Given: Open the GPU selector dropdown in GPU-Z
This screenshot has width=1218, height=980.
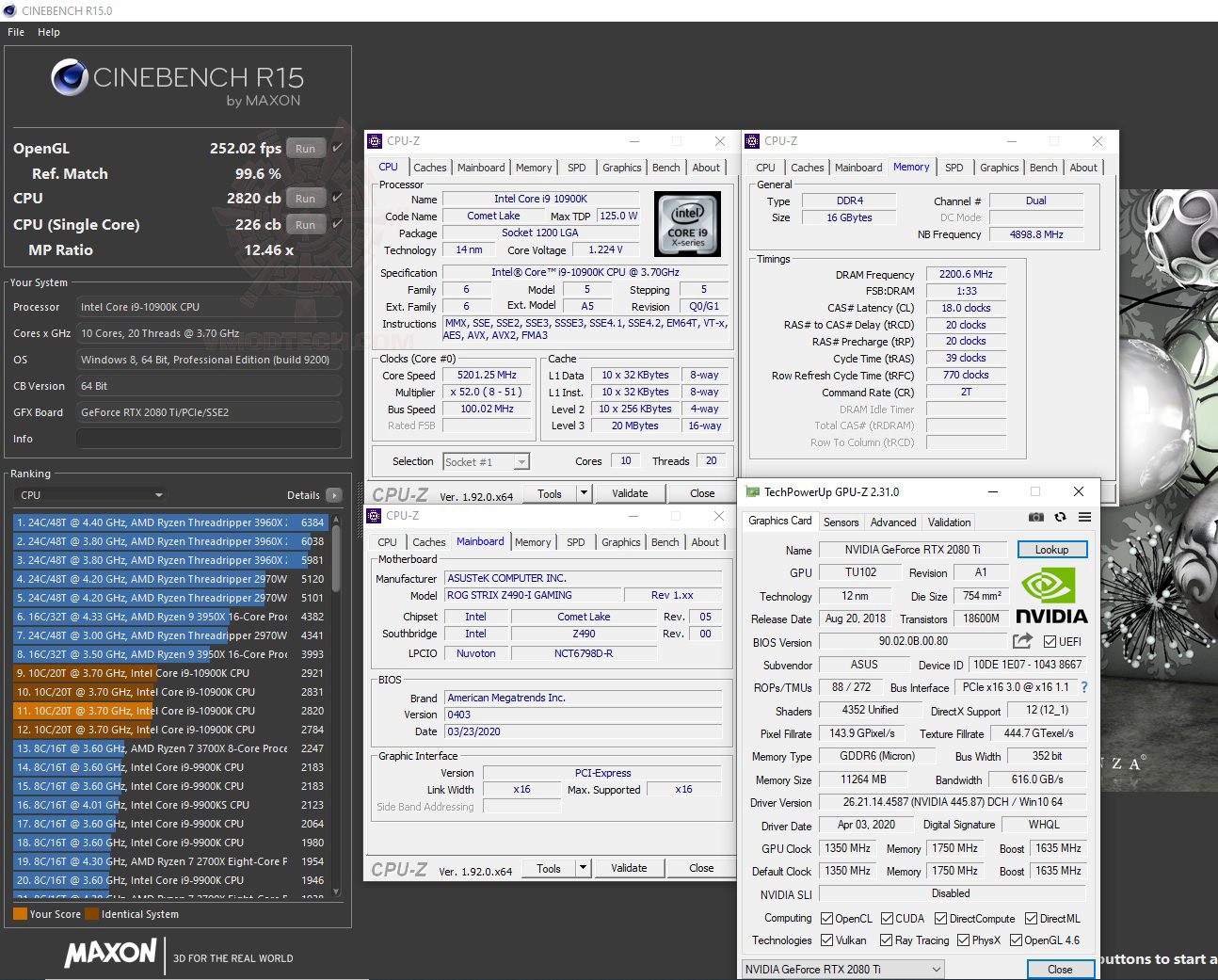Looking at the screenshot, I should 842,969.
